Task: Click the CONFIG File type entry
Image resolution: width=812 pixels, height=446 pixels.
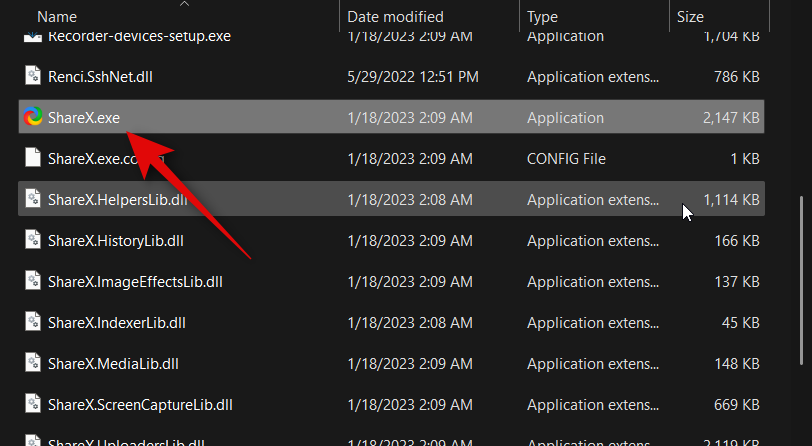Action: [x=566, y=158]
